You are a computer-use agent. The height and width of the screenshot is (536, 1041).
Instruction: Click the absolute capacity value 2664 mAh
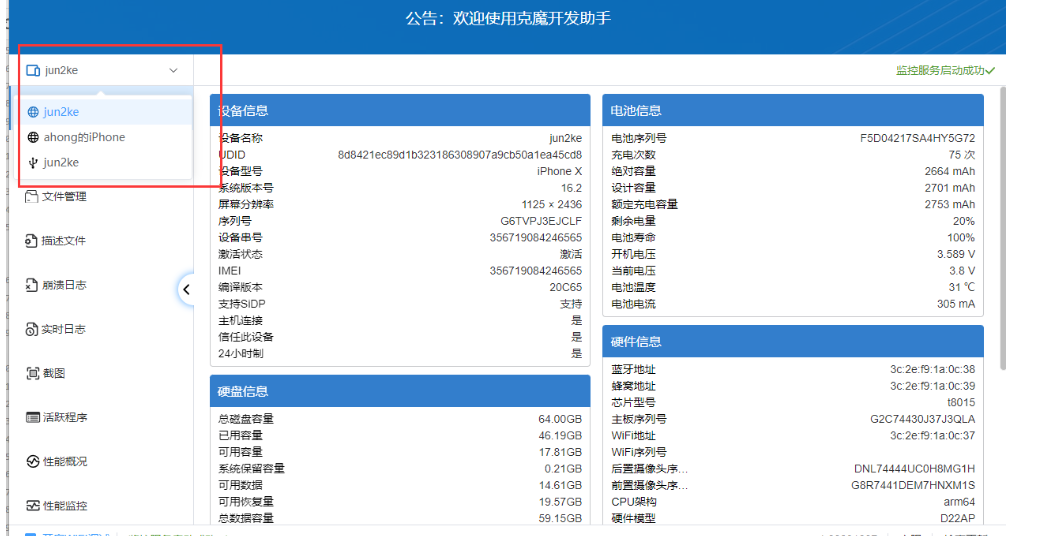949,171
